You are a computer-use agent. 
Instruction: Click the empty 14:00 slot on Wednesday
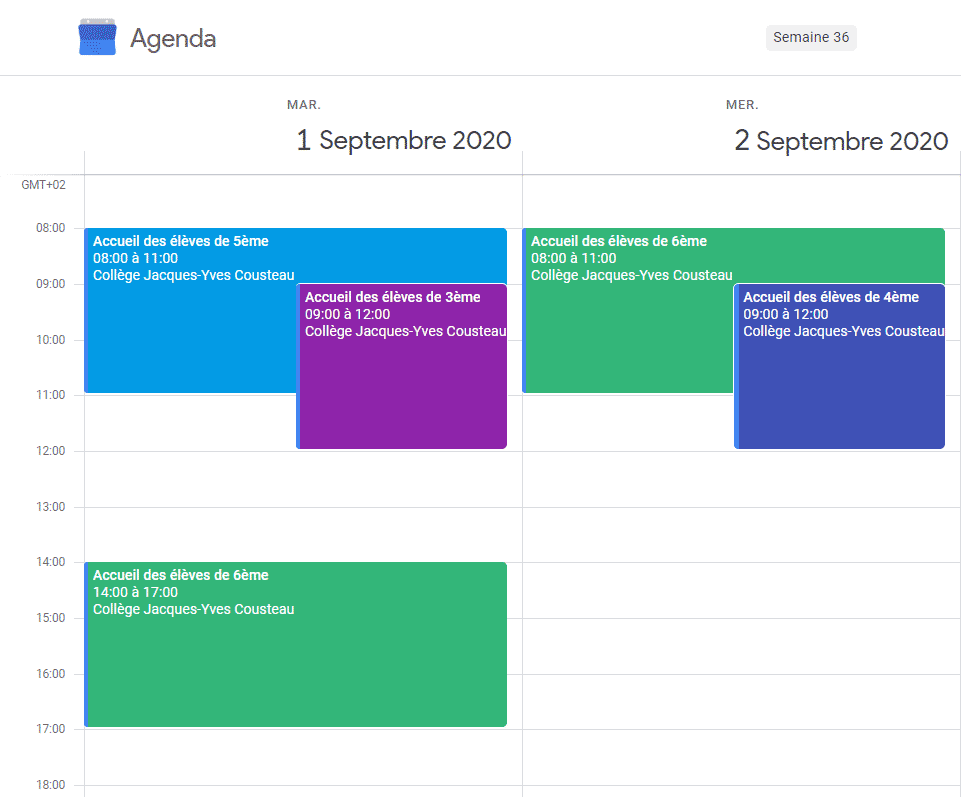(x=741, y=590)
